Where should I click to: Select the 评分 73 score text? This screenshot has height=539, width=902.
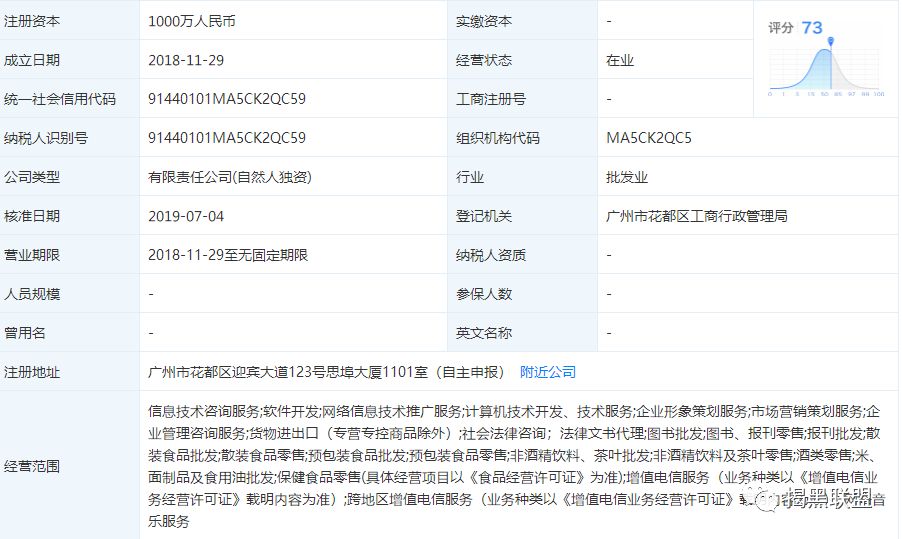pyautogui.click(x=796, y=28)
